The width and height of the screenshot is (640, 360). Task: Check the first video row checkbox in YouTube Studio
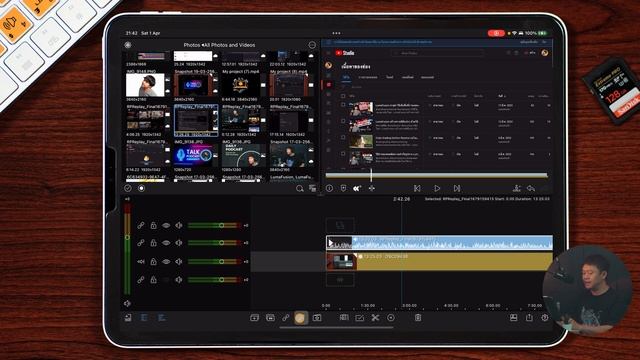tap(343, 105)
